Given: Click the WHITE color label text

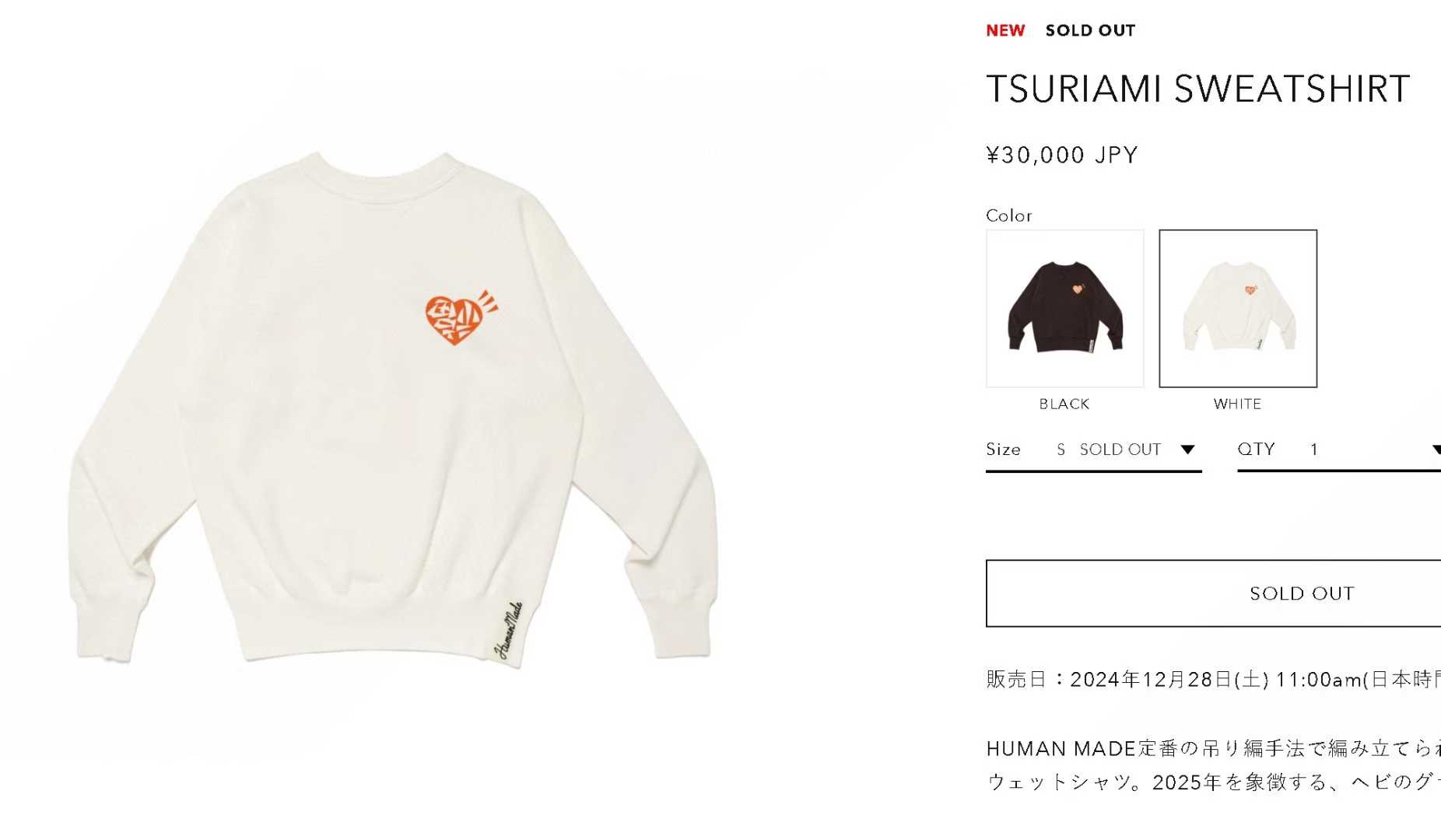Looking at the screenshot, I should (1237, 404).
